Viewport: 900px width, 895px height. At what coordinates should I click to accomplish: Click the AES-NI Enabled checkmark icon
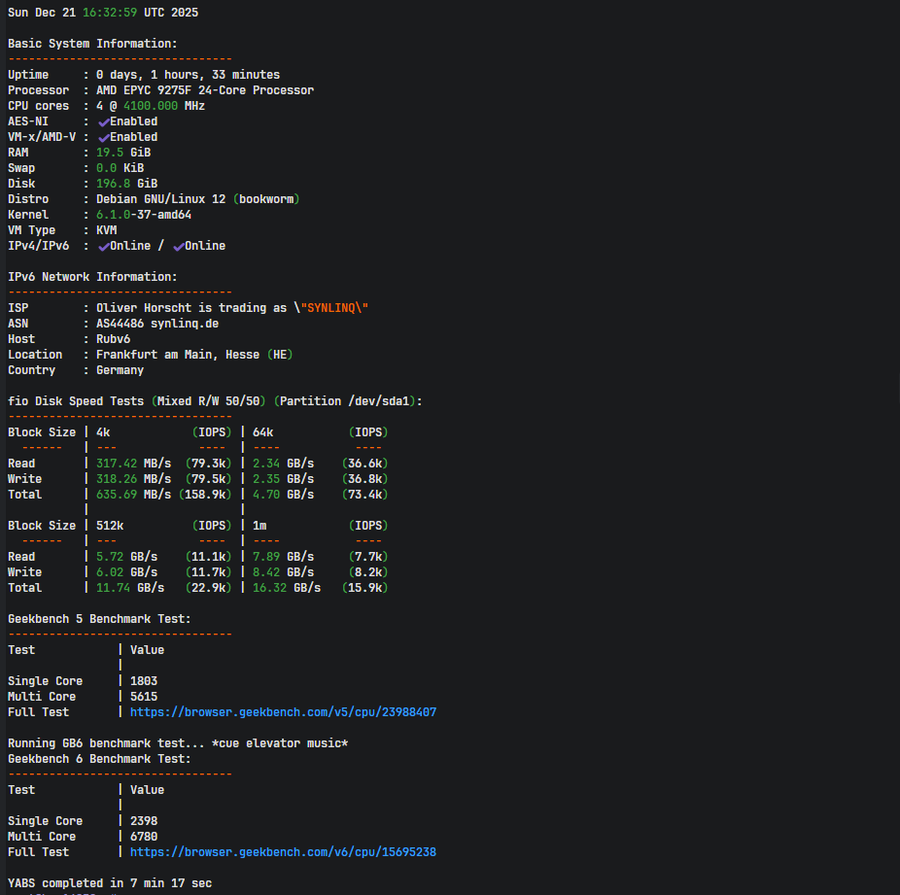[x=103, y=121]
